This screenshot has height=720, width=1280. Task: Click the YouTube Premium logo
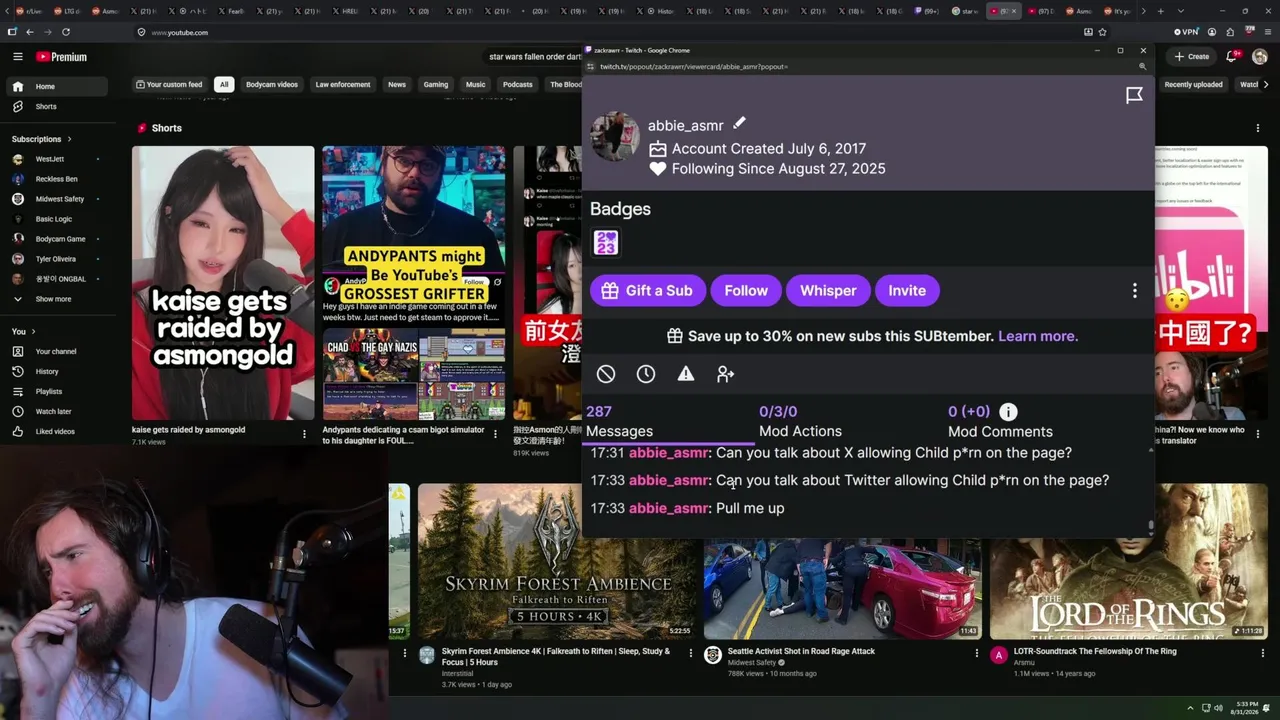pos(61,57)
